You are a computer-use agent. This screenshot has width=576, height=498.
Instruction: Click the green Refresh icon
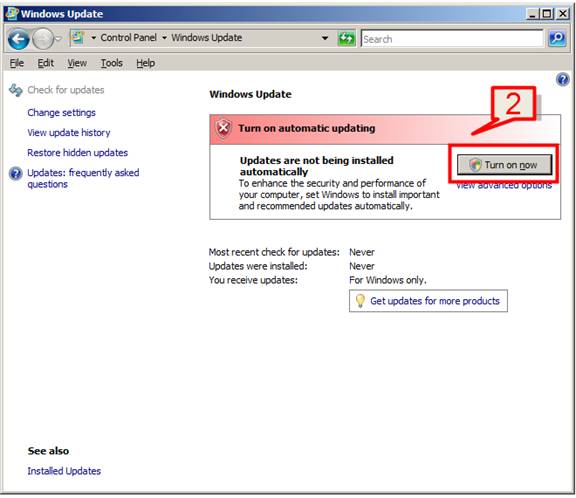[346, 38]
